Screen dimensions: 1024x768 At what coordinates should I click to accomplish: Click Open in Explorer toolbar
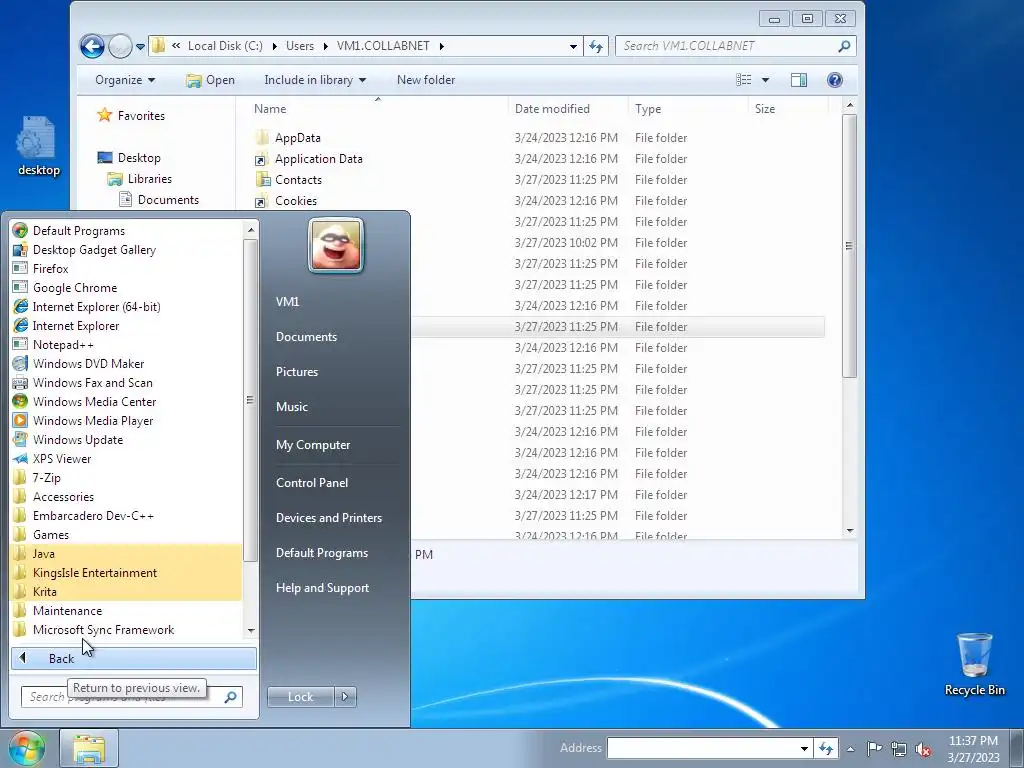coord(210,80)
